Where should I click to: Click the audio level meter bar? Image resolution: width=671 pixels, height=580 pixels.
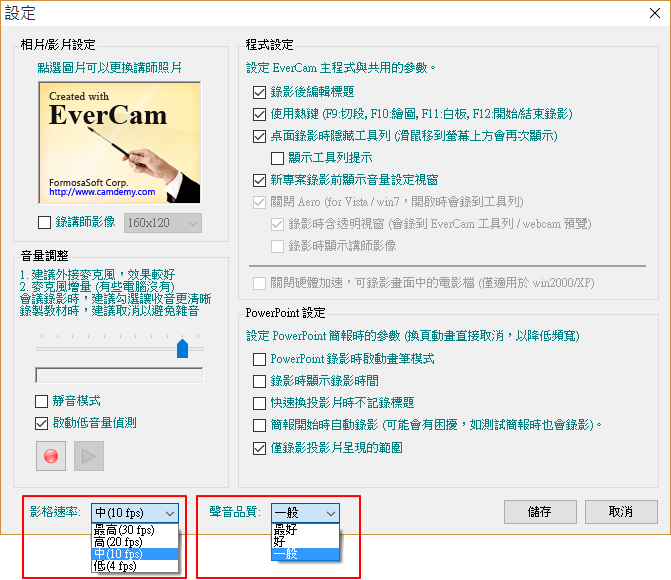119,375
